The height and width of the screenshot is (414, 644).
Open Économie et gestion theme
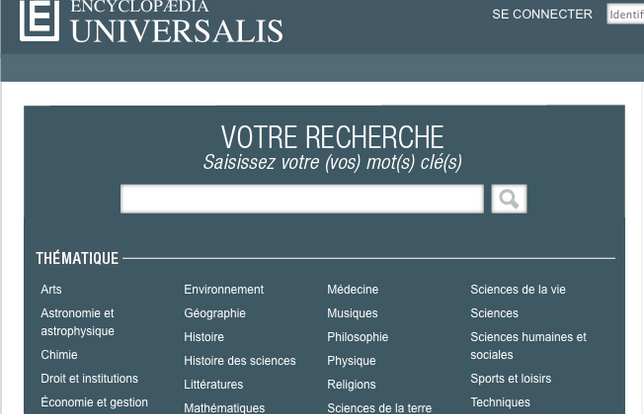94,402
